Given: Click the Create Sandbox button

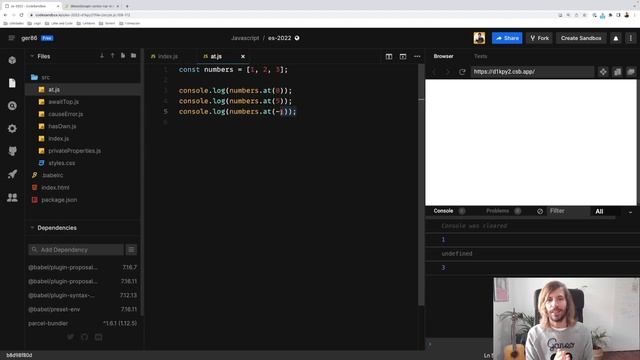Looking at the screenshot, I should click(581, 38).
